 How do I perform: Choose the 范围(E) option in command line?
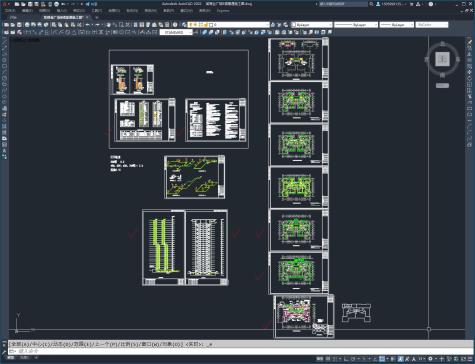82,344
